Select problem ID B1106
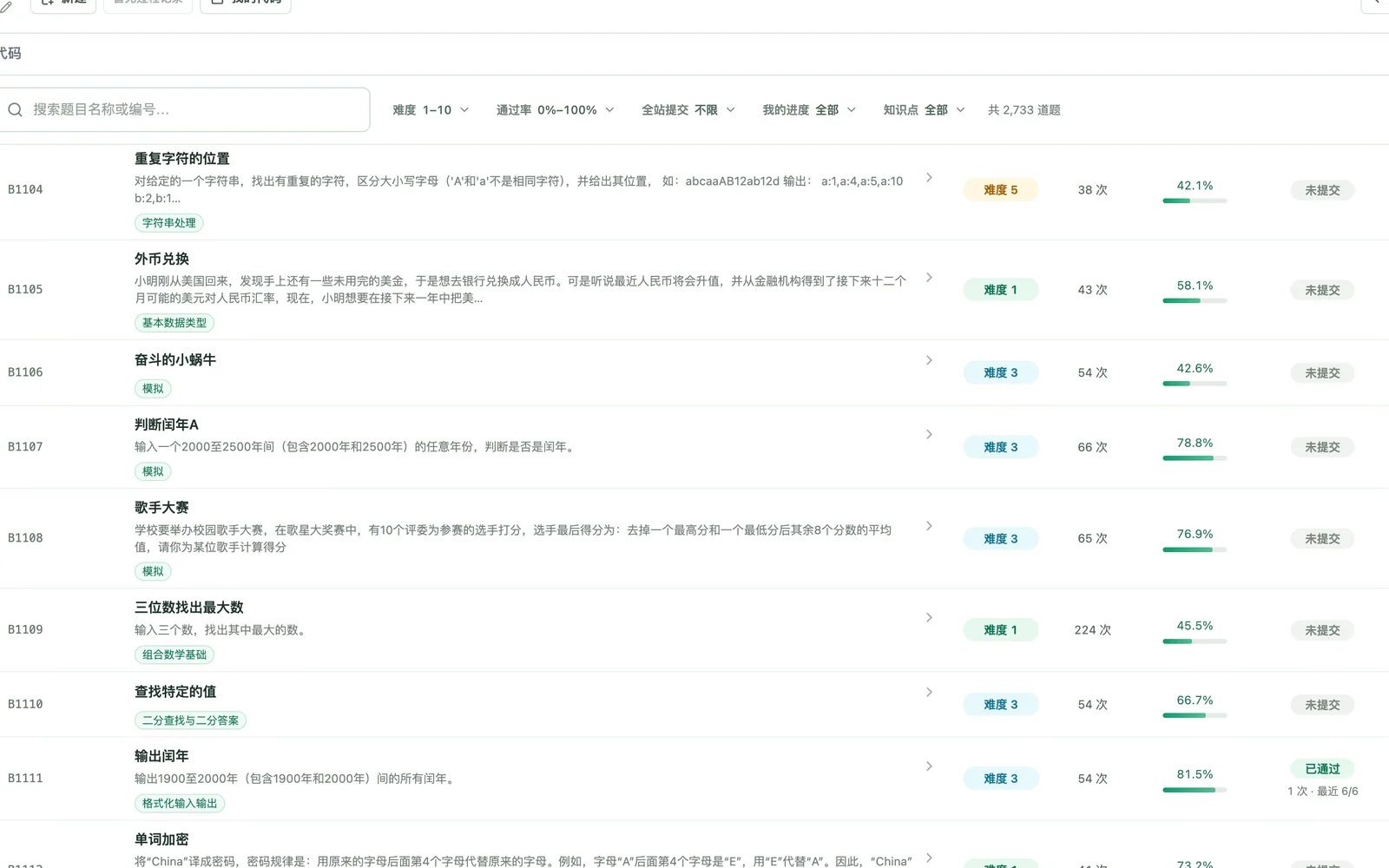This screenshot has width=1389, height=868. tap(25, 372)
